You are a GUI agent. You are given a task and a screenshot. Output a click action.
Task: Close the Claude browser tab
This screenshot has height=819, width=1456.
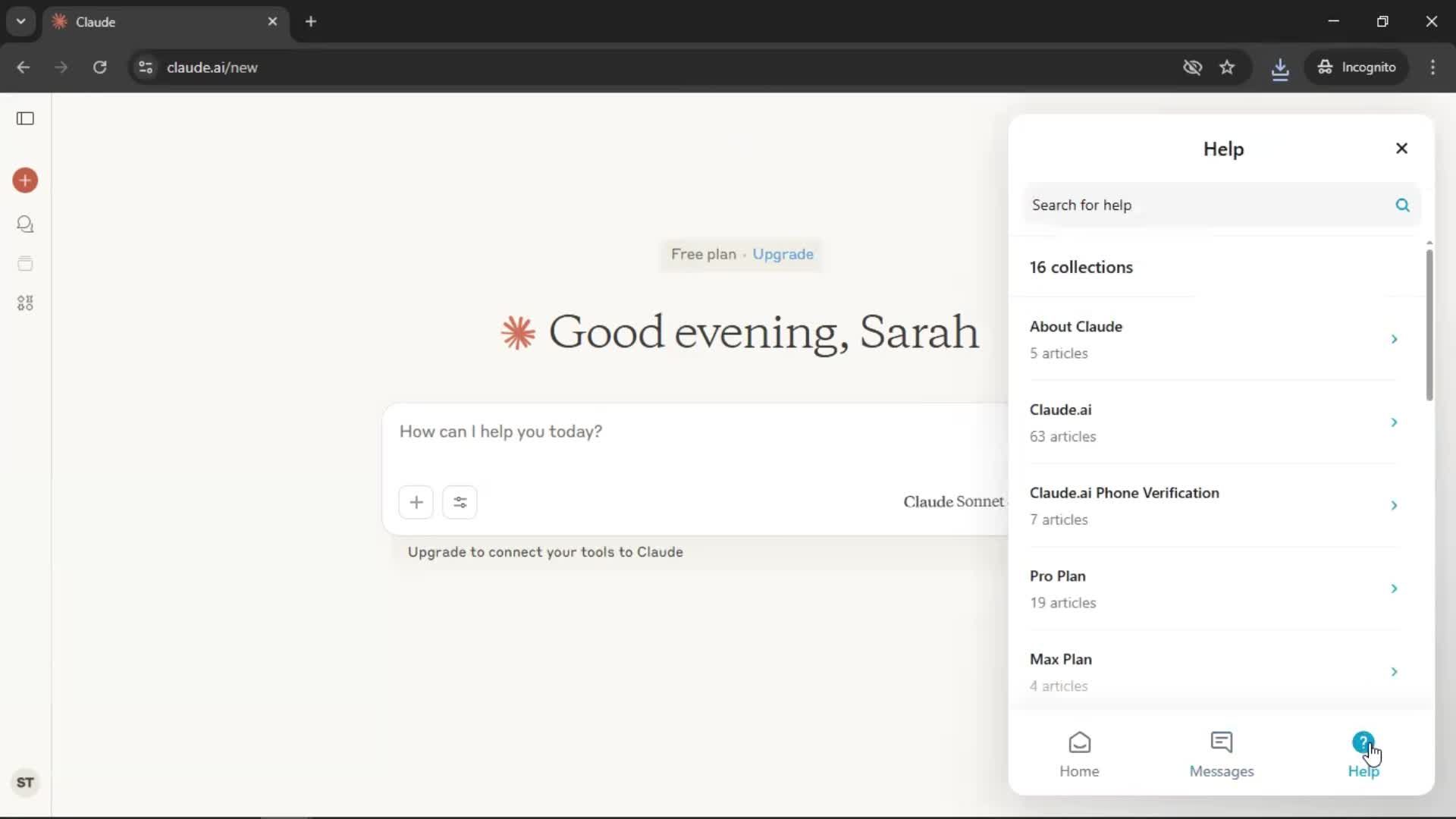point(272,21)
